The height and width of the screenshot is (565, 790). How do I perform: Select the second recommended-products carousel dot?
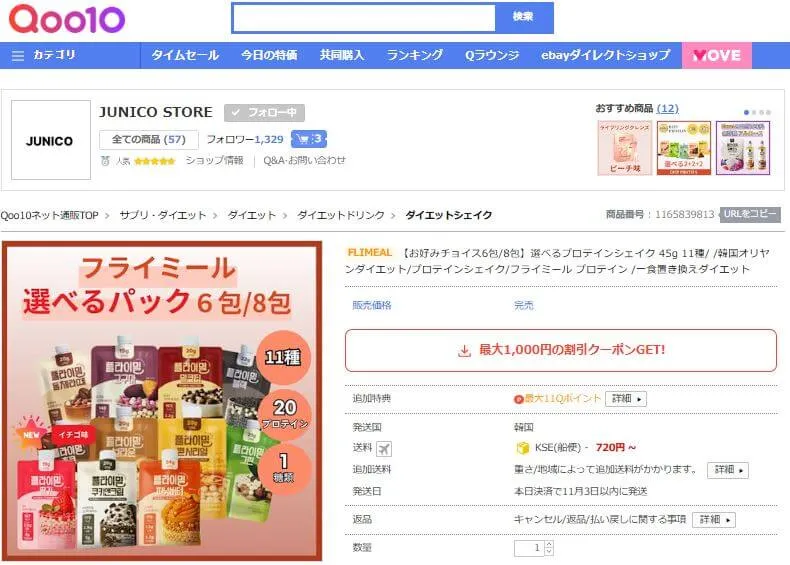pyautogui.click(x=754, y=112)
